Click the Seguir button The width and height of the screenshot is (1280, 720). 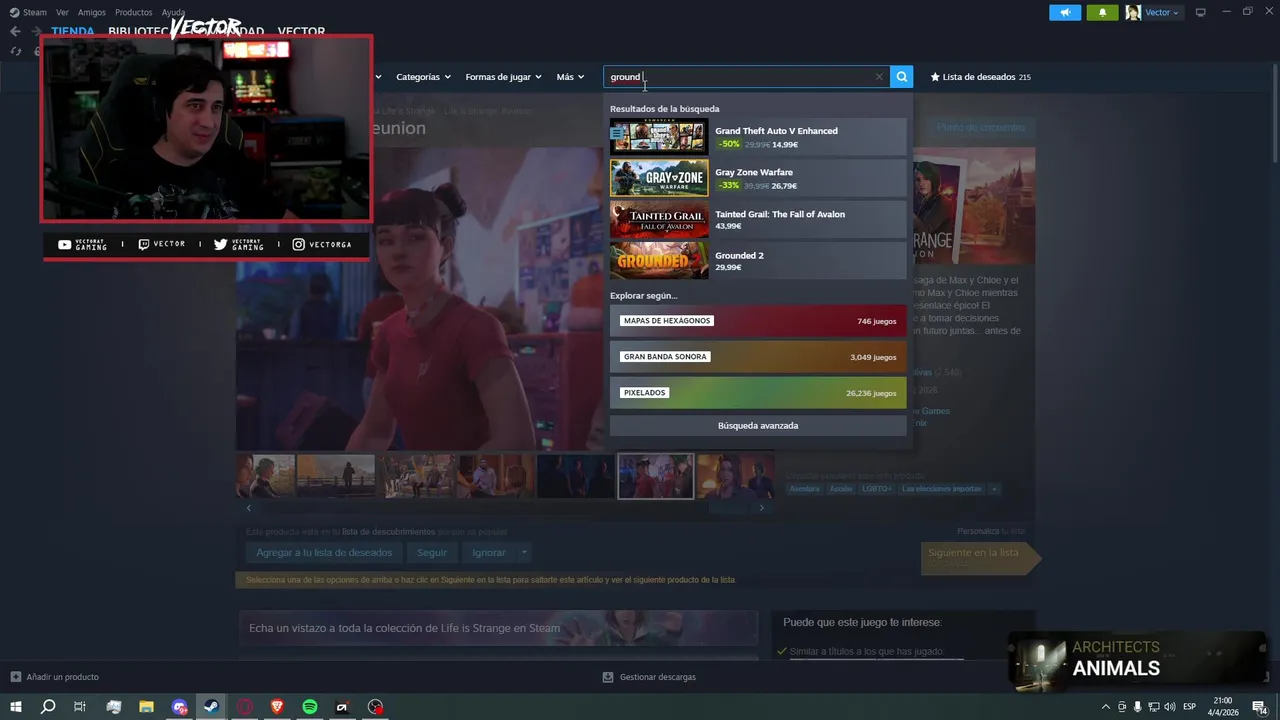(432, 552)
